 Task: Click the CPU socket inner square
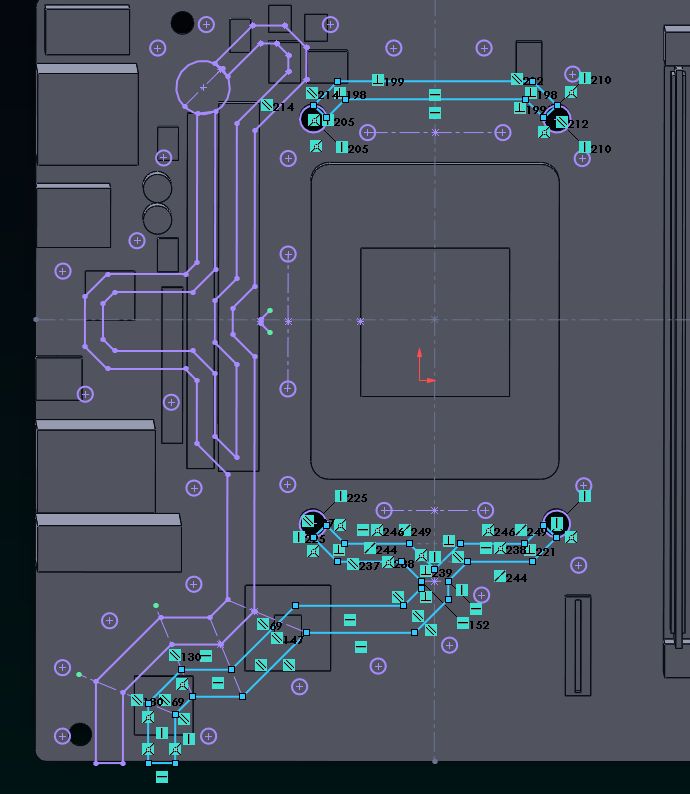point(435,322)
